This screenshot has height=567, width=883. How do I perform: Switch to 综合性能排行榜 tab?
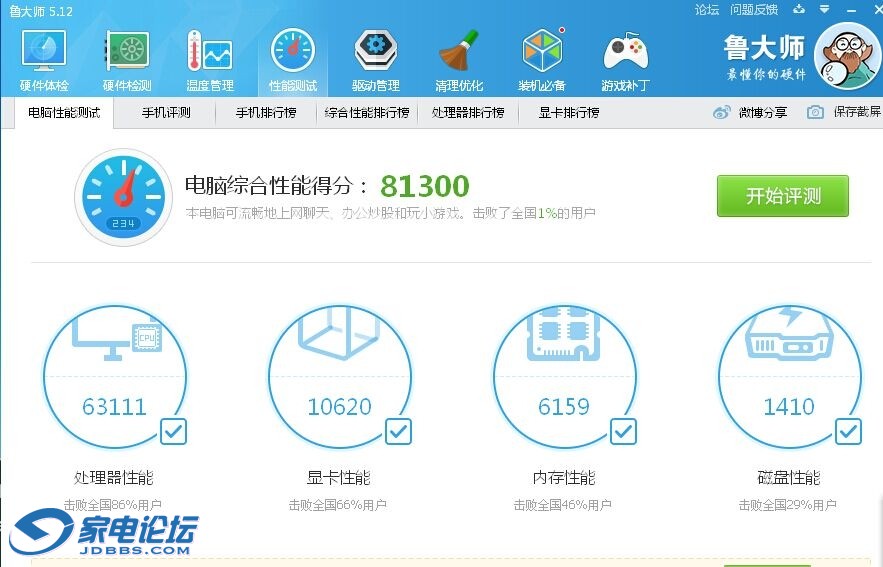[367, 113]
